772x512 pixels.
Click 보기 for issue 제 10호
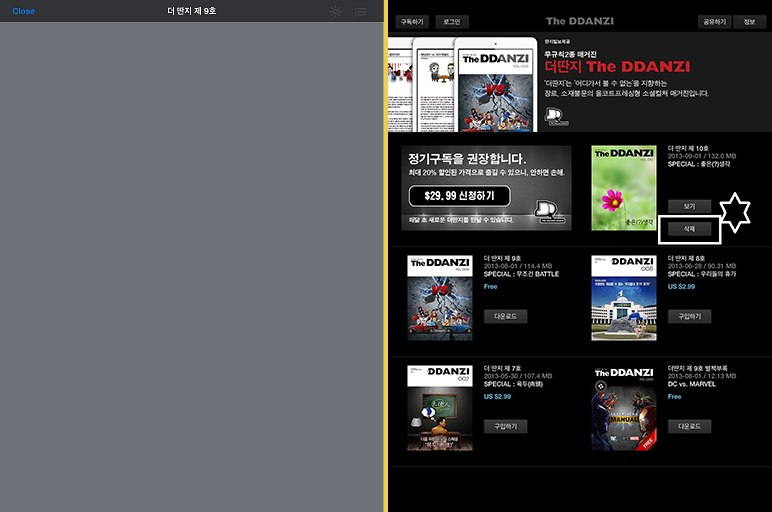[x=689, y=206]
